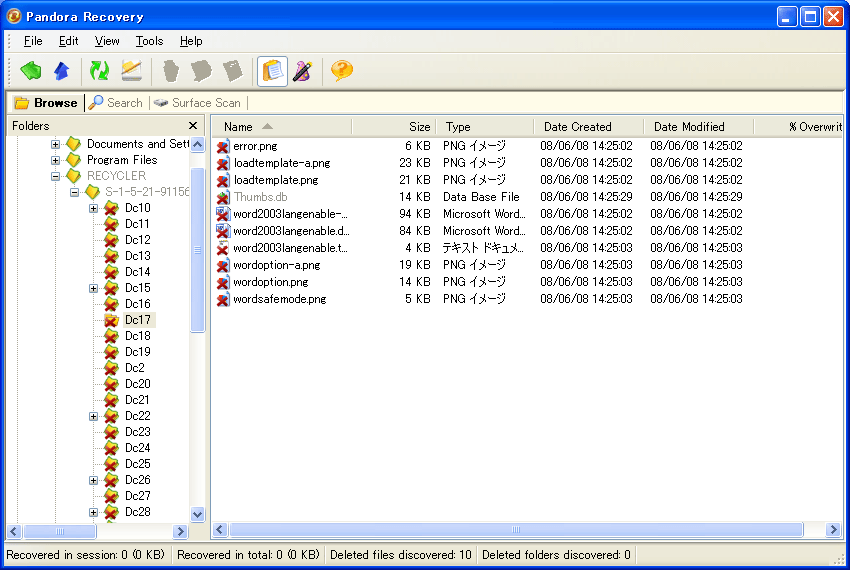Image resolution: width=850 pixels, height=570 pixels.
Task: Sort by Date Modified column header
Action: [698, 127]
